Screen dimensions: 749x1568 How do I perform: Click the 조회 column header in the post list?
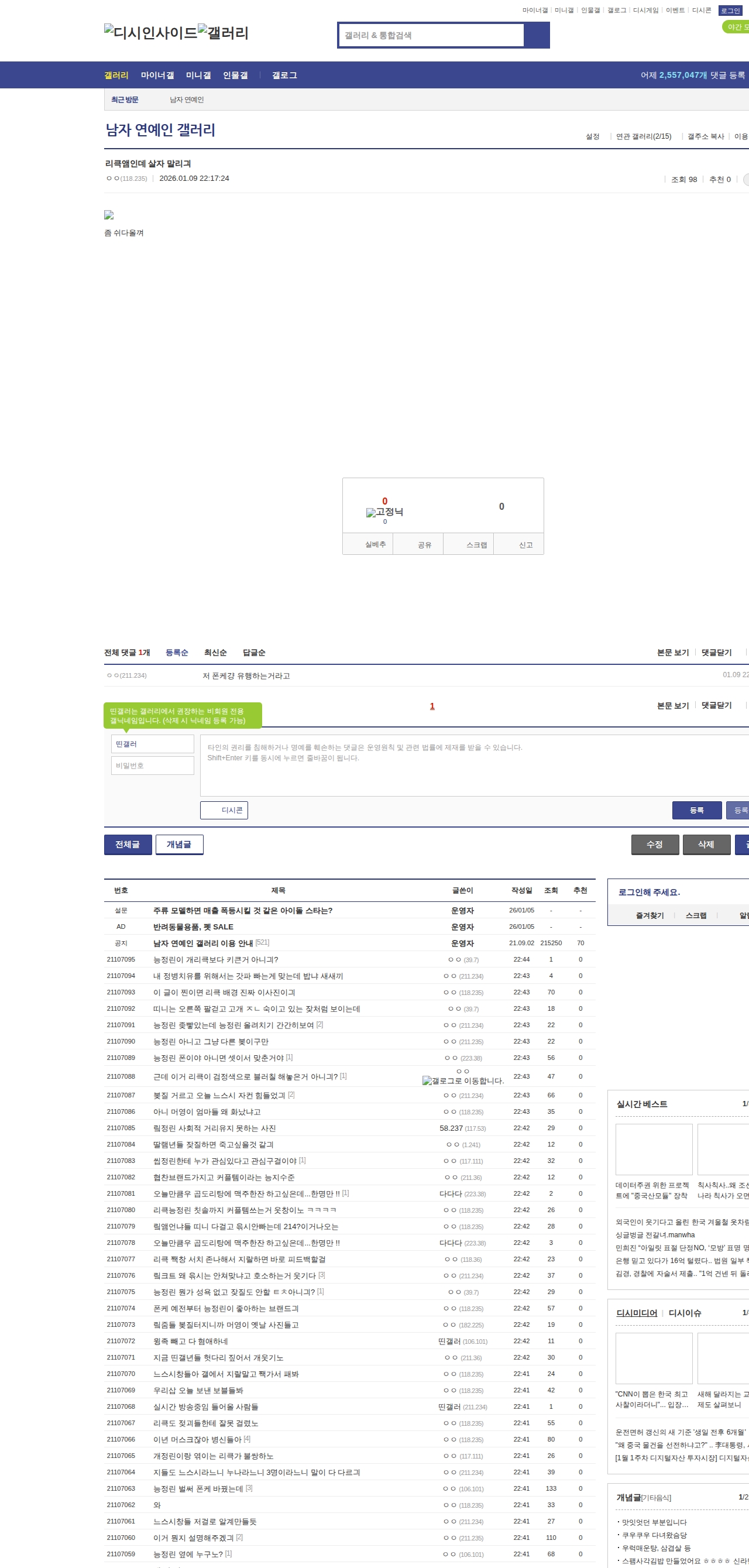tap(551, 890)
